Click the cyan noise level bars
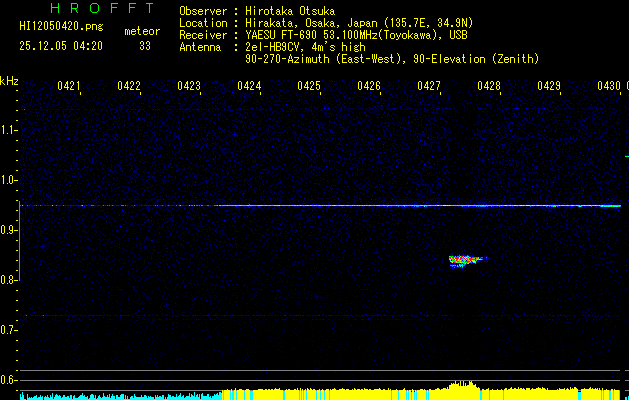The height and width of the screenshot is (400, 629). tap(120, 396)
